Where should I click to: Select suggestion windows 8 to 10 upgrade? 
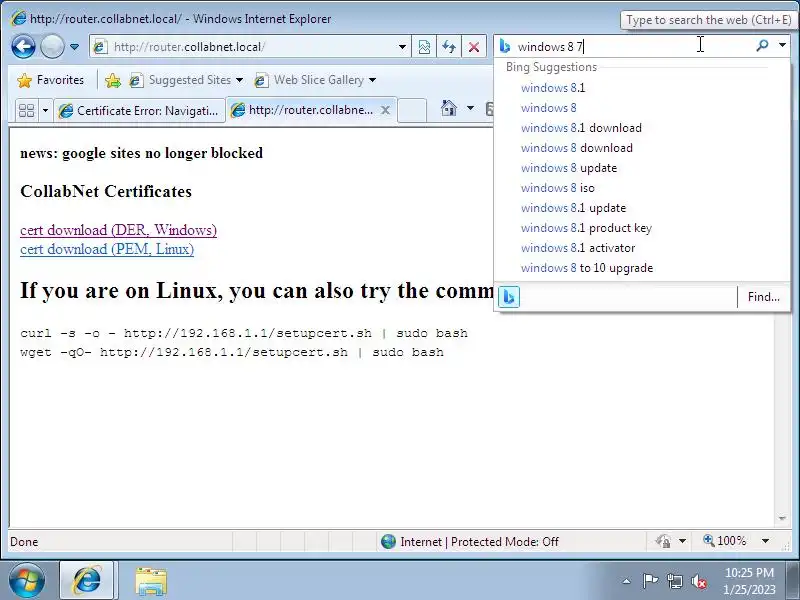(x=587, y=268)
